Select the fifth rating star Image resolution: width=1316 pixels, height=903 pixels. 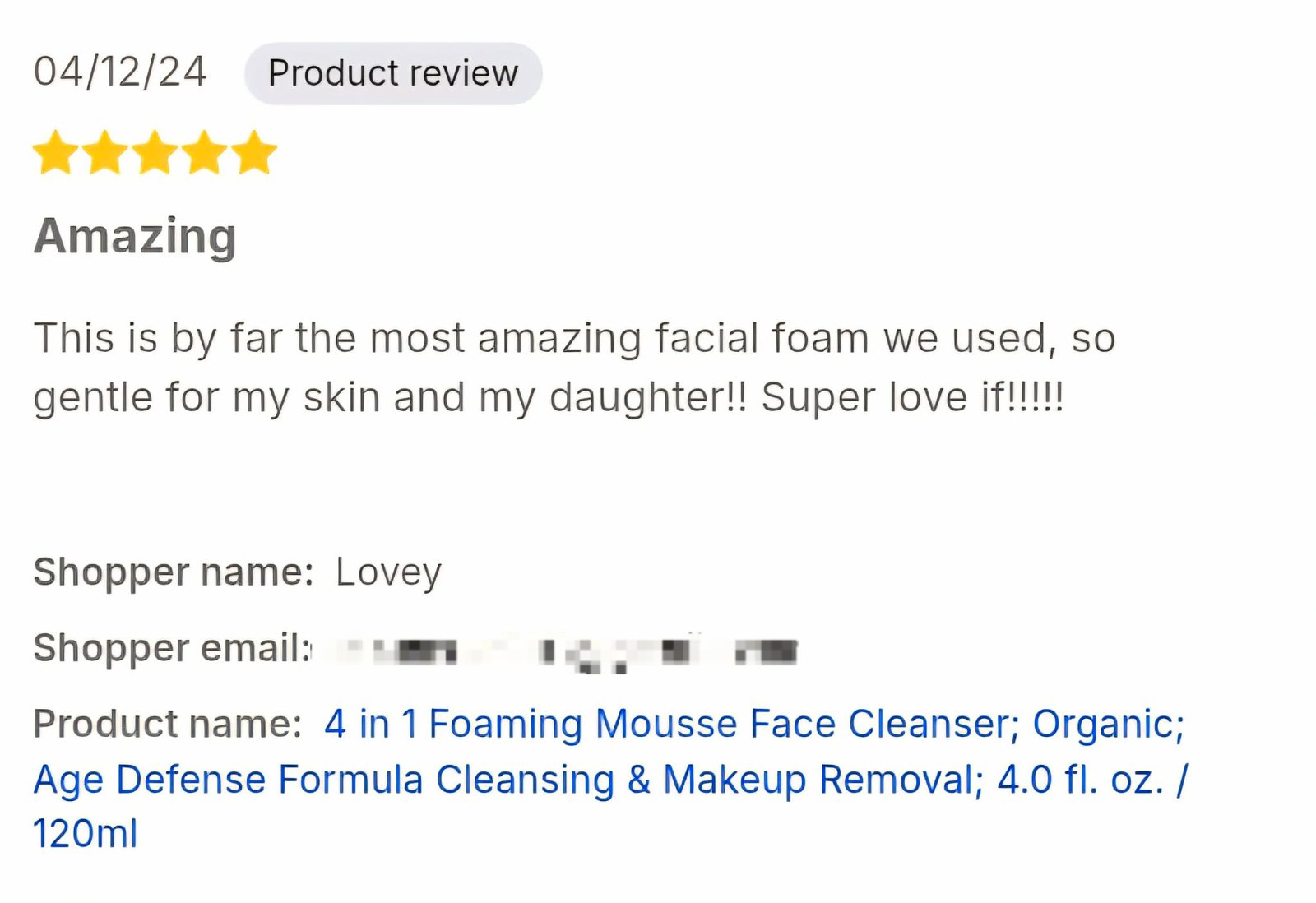(253, 153)
